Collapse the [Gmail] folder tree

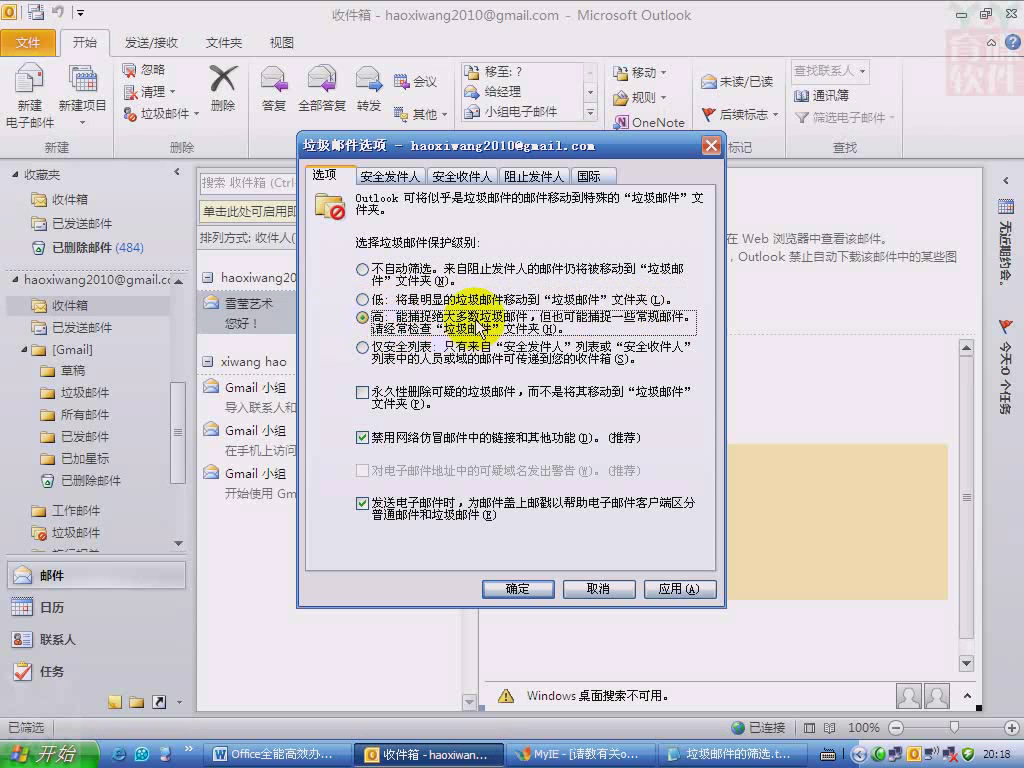pos(24,349)
